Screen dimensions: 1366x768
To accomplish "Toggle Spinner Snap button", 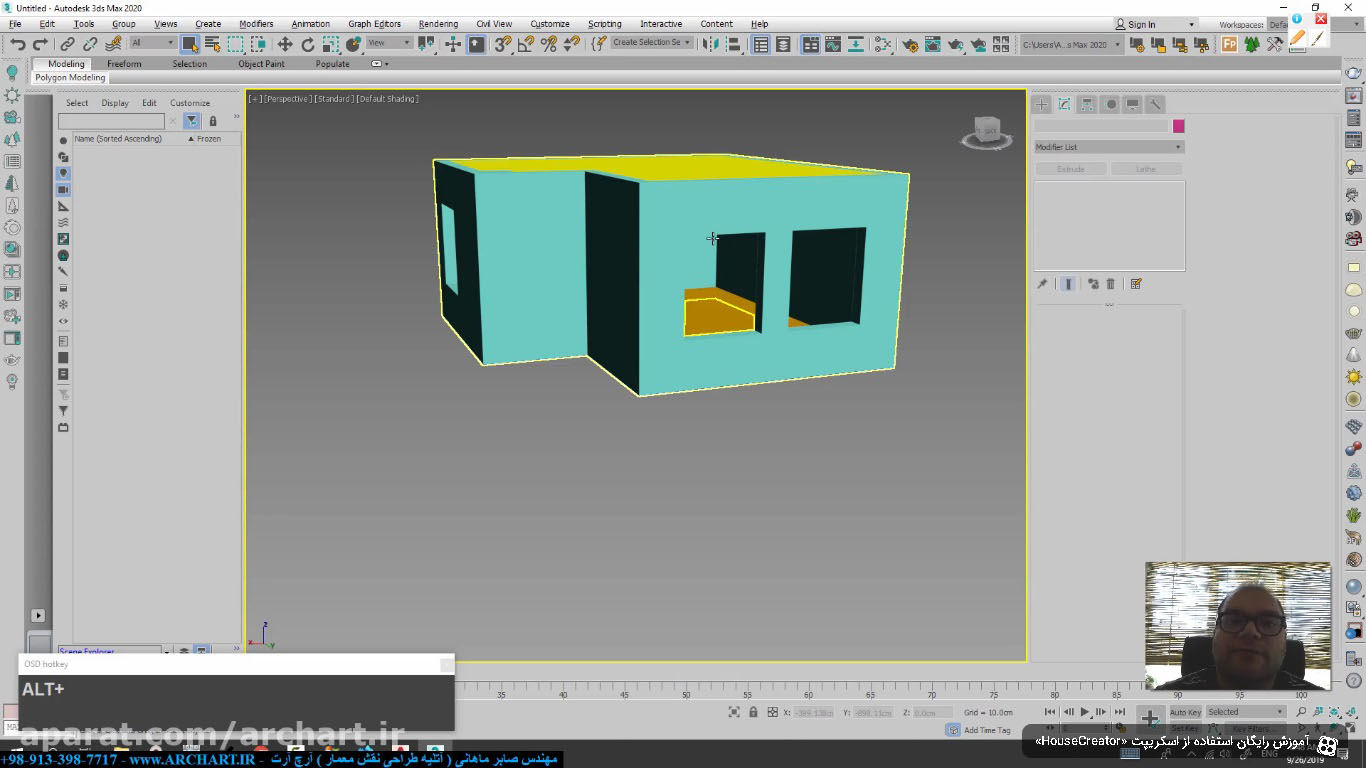I will pyautogui.click(x=572, y=44).
